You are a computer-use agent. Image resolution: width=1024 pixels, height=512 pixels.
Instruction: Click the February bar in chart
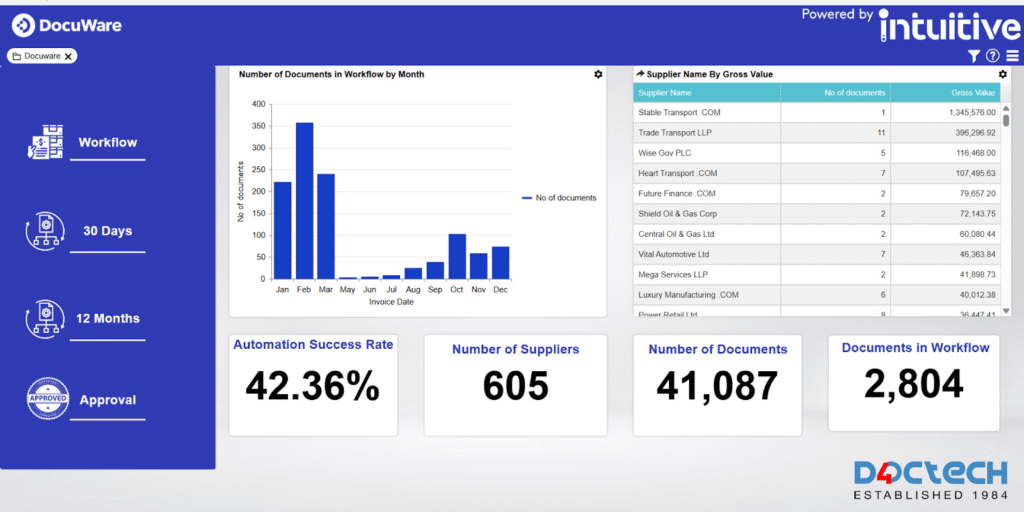pyautogui.click(x=304, y=201)
